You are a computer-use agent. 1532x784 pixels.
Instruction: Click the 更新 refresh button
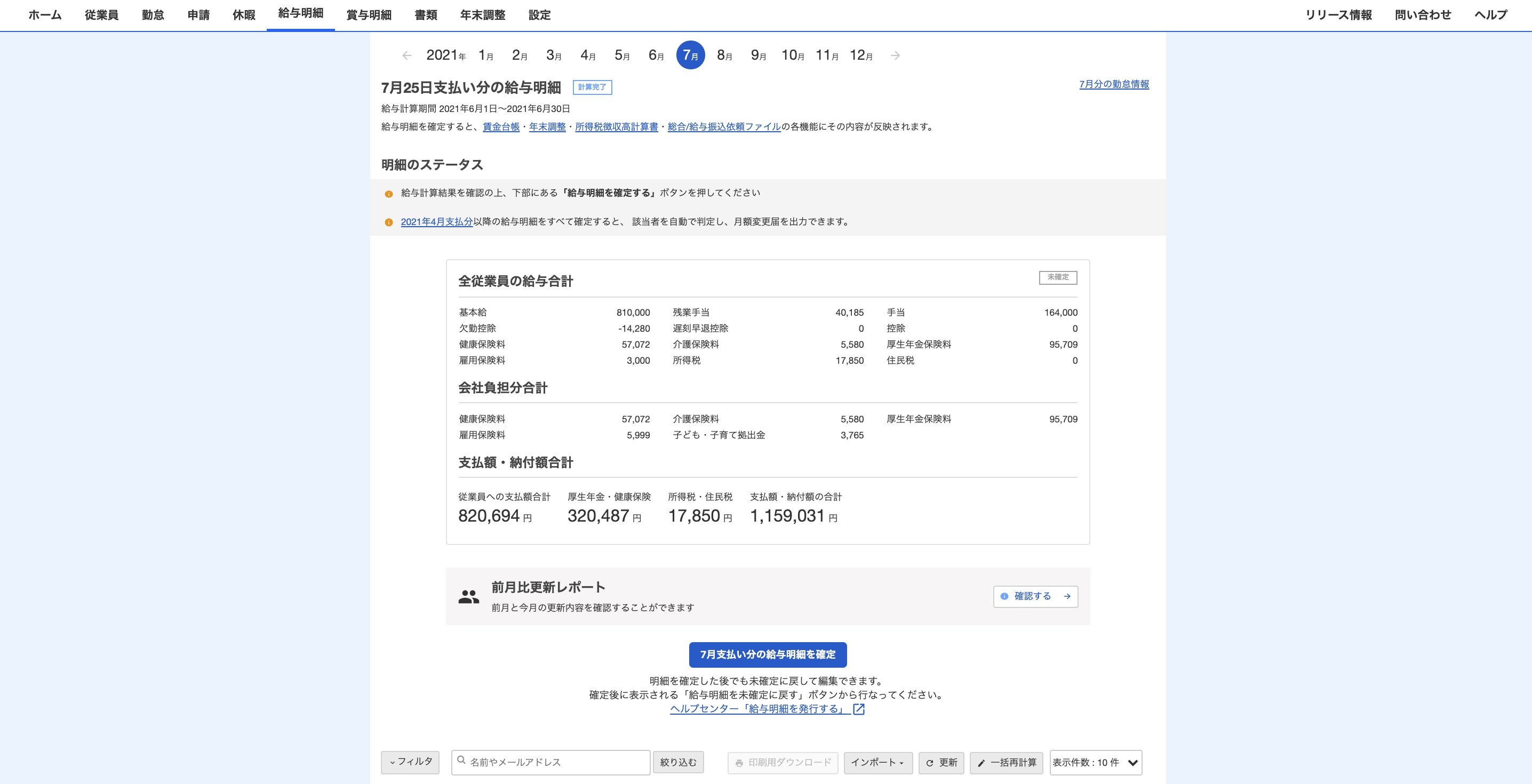click(x=941, y=763)
